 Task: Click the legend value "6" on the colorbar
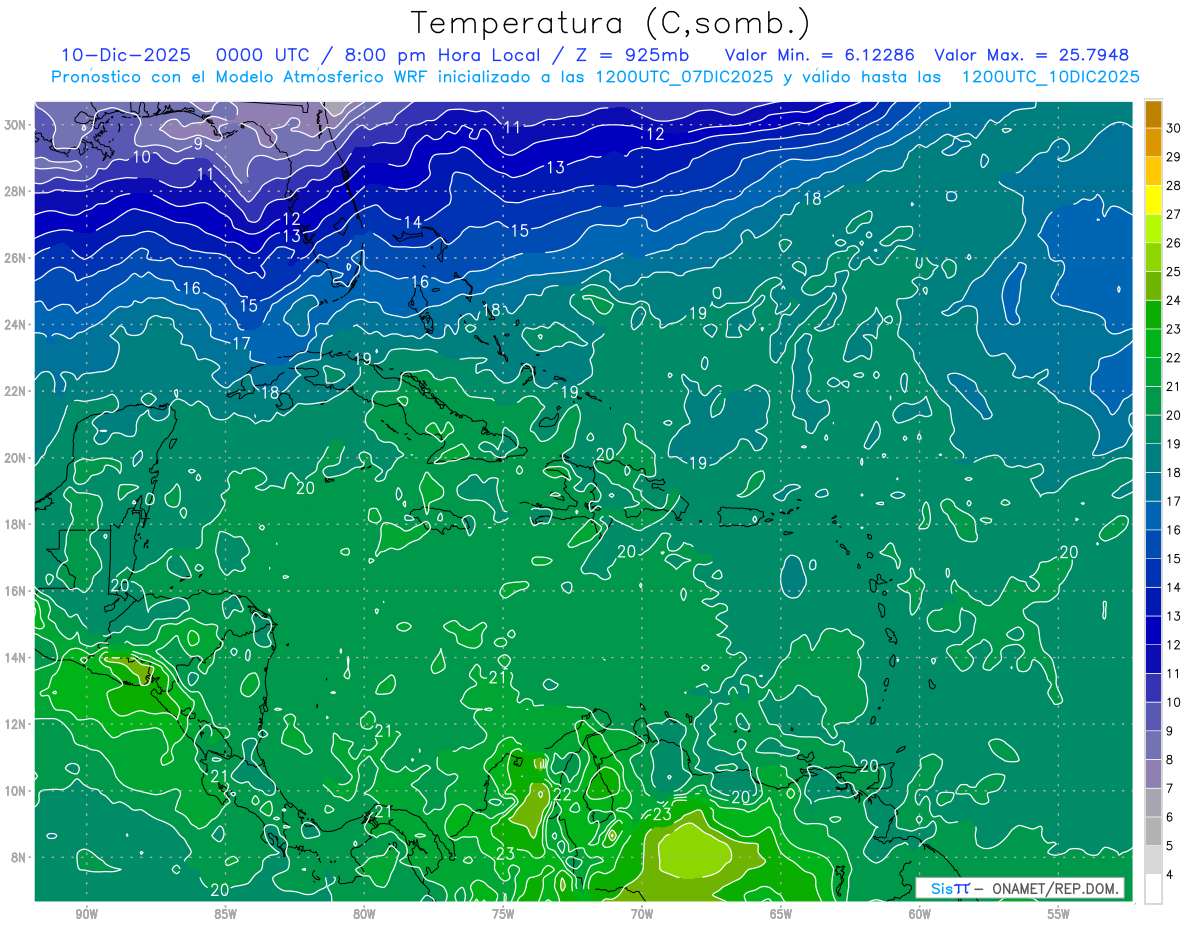pos(1171,818)
